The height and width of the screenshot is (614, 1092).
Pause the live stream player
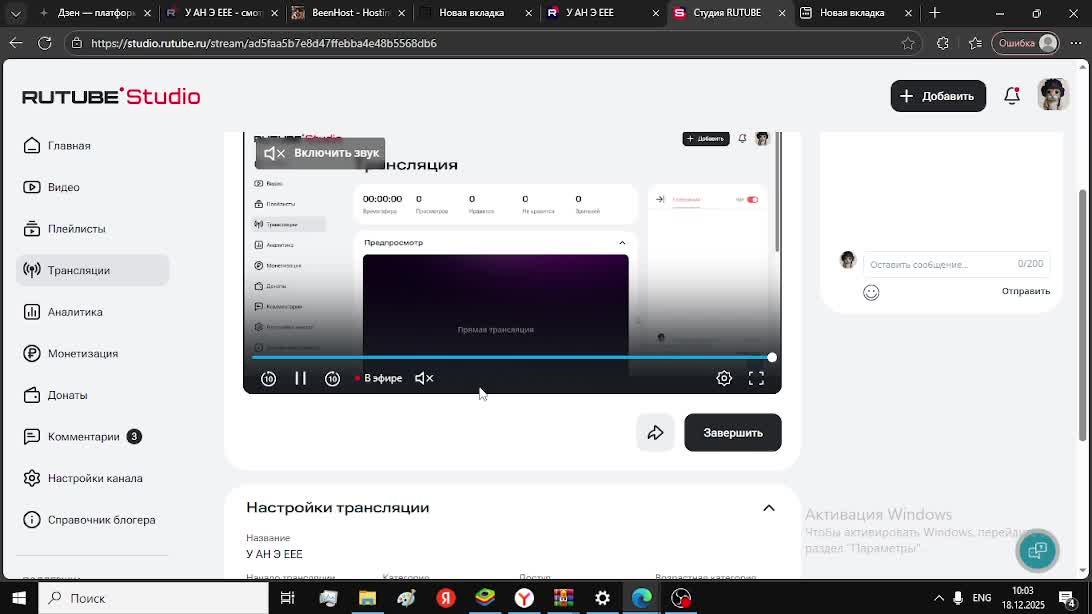pos(300,378)
